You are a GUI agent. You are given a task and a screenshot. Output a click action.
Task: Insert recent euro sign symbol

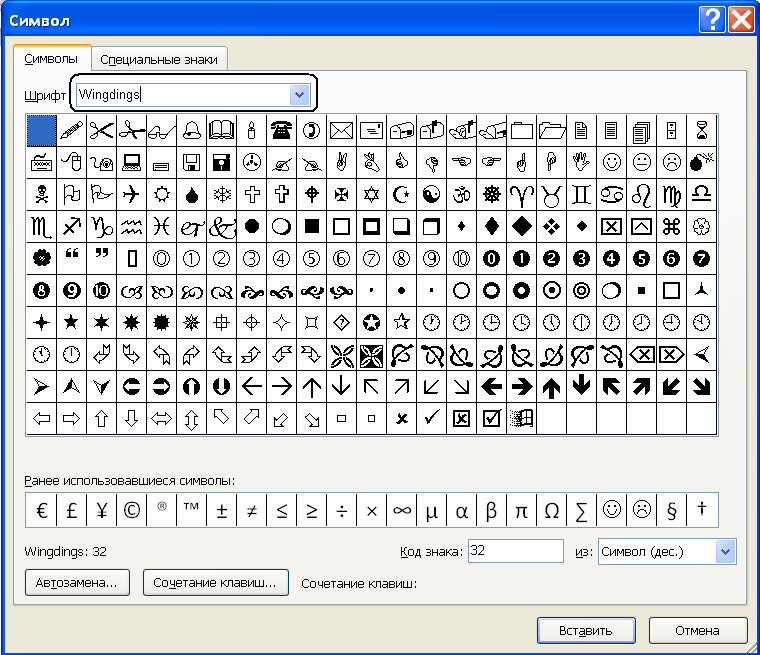point(42,510)
